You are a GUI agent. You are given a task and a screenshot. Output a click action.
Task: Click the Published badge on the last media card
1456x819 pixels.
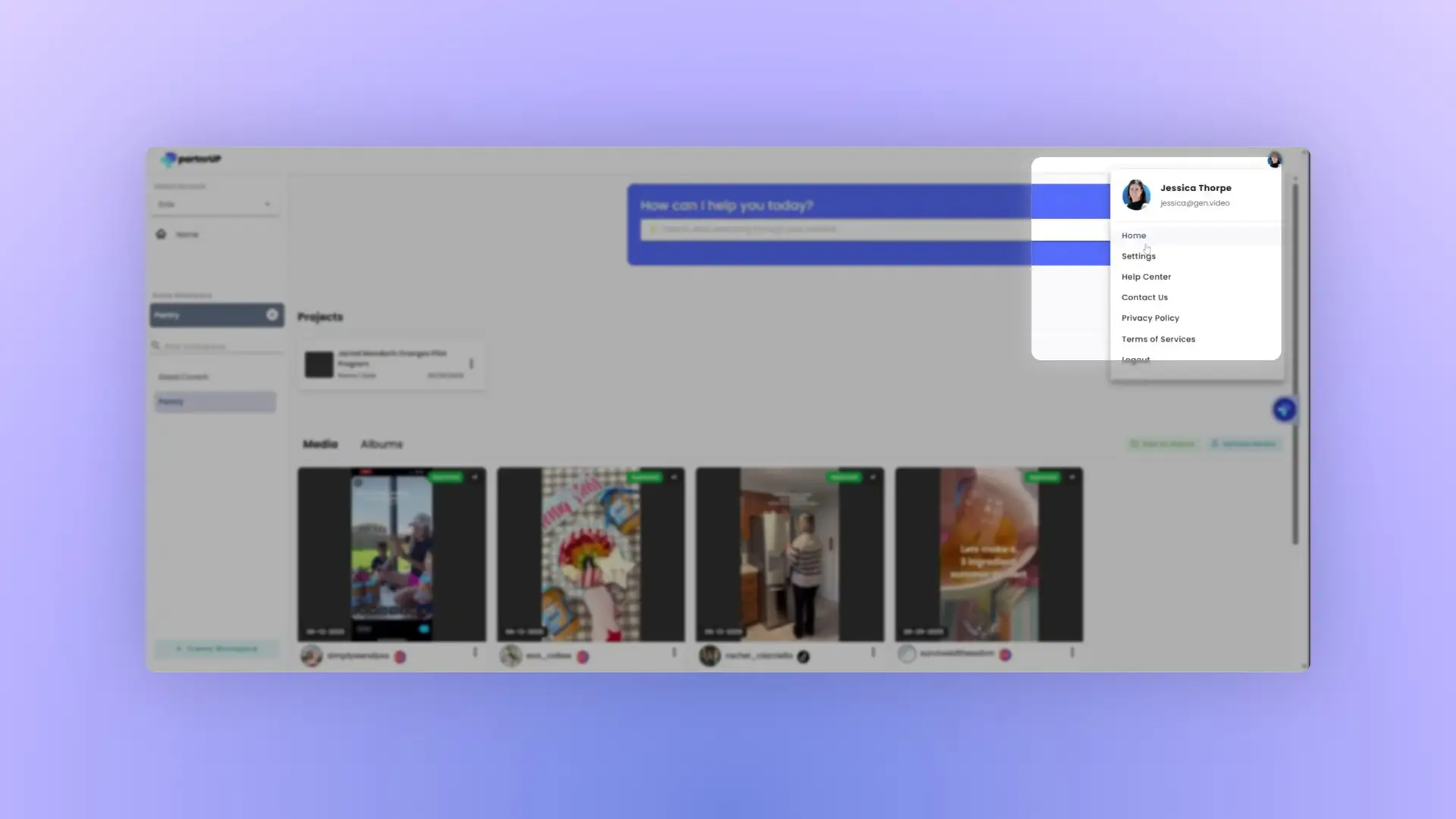1043,477
